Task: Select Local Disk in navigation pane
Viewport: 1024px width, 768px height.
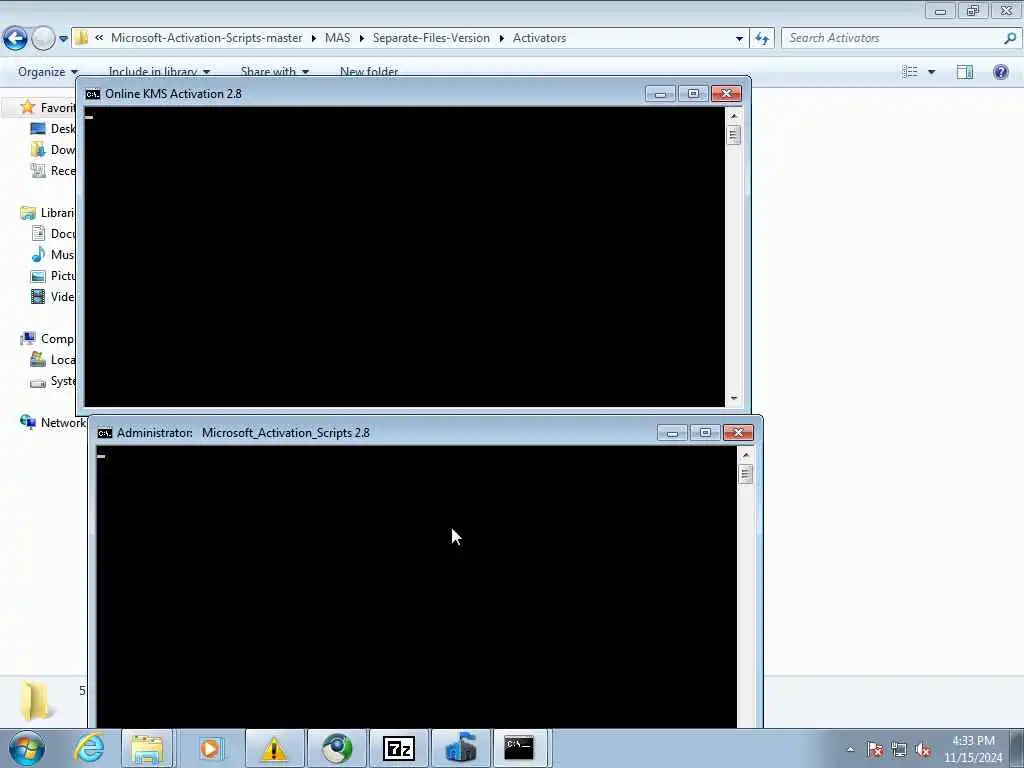Action: click(52, 360)
